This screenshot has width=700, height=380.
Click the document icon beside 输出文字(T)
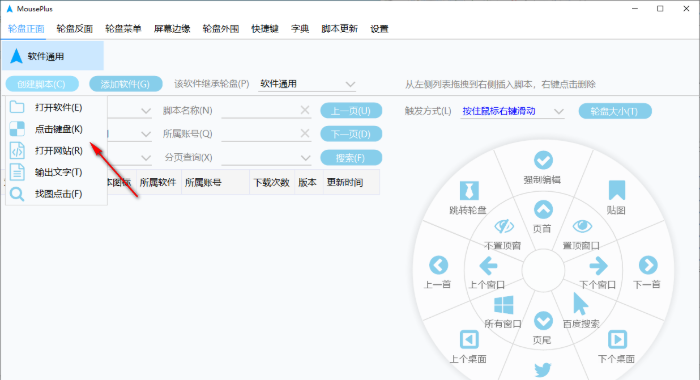[x=17, y=172]
